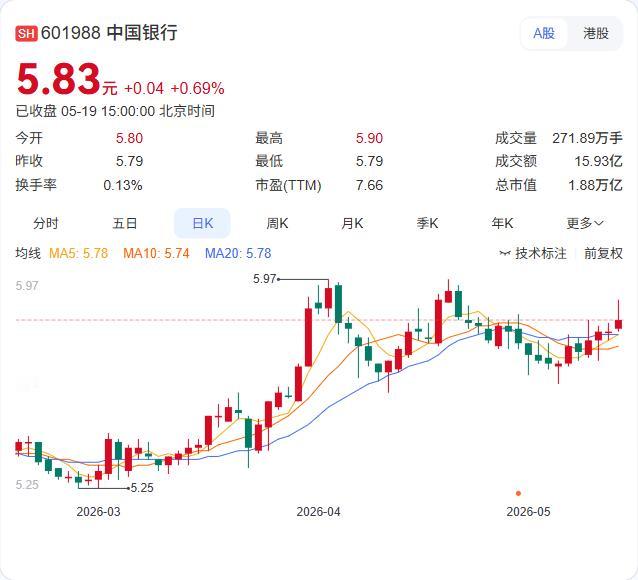The image size is (638, 580).
Task: Click the orange event dot below the chart
Action: coord(518,493)
